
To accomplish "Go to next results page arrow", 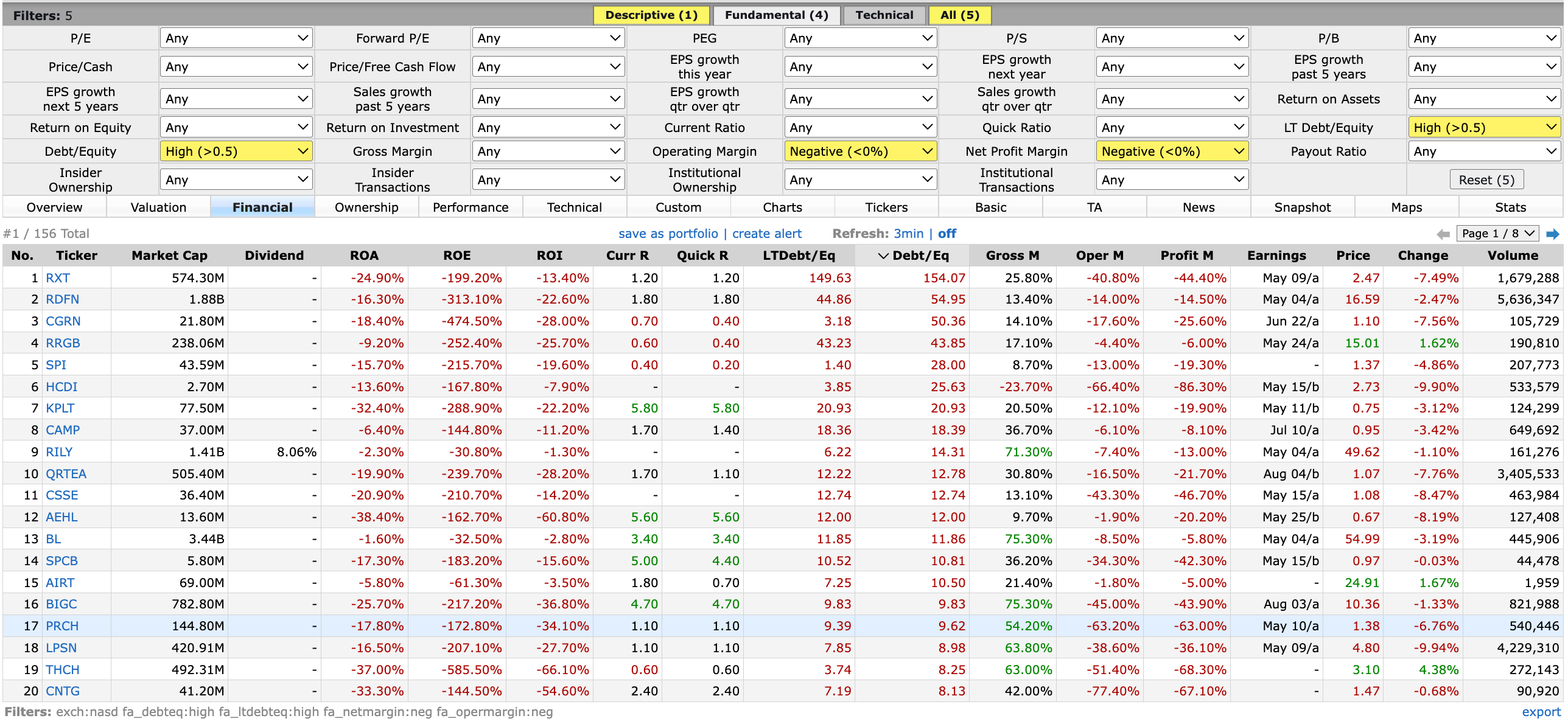I will (1553, 234).
